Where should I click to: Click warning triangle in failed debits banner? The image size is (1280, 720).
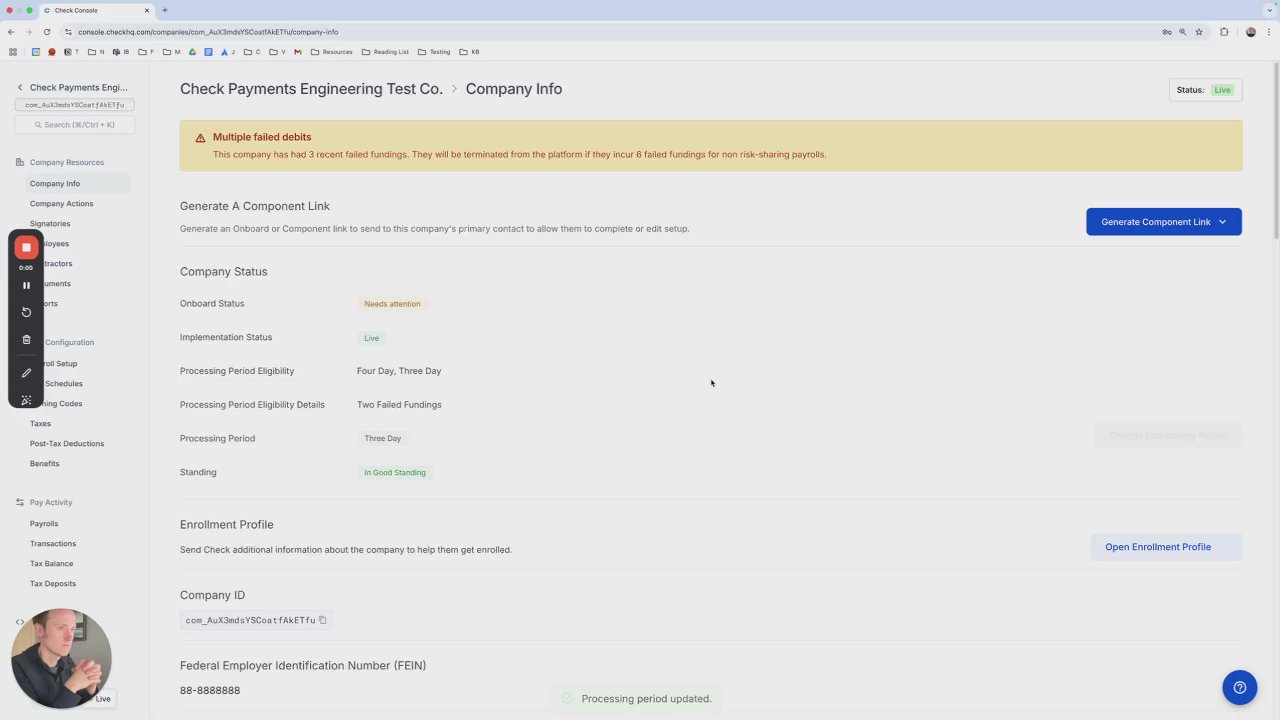[x=200, y=138]
